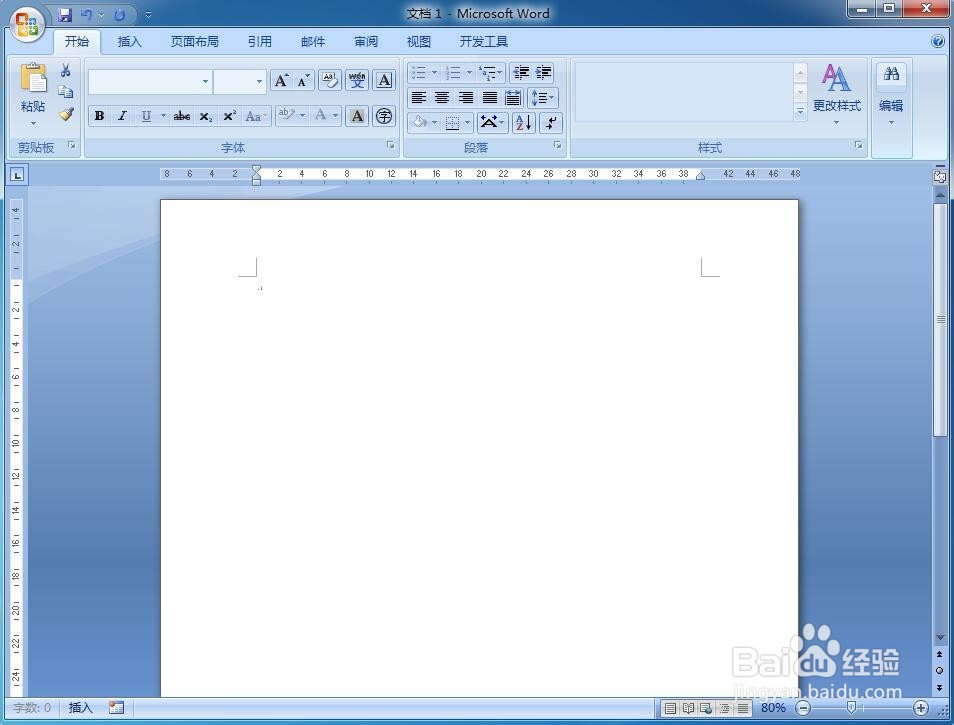The image size is (954, 725).
Task: Expand the styles gallery More arrow
Action: pos(800,111)
